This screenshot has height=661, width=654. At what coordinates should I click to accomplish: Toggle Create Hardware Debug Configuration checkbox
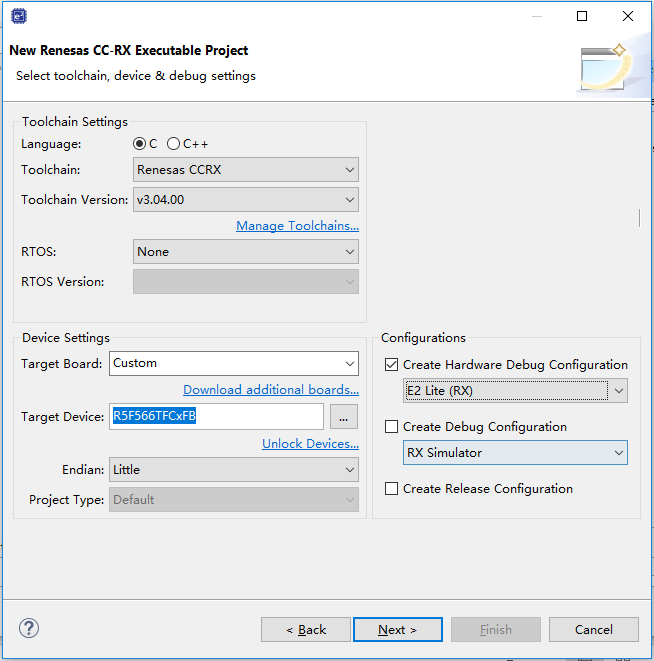point(391,365)
